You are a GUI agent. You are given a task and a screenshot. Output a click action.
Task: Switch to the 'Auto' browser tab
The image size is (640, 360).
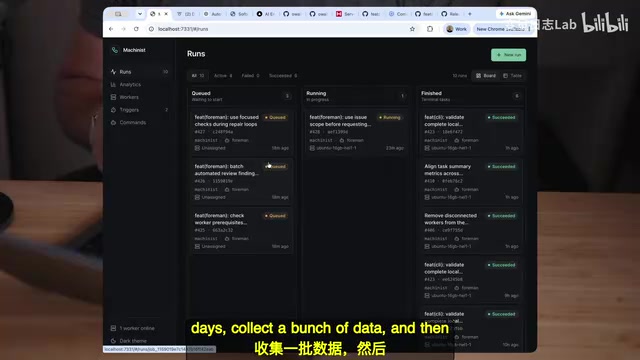pos(213,14)
